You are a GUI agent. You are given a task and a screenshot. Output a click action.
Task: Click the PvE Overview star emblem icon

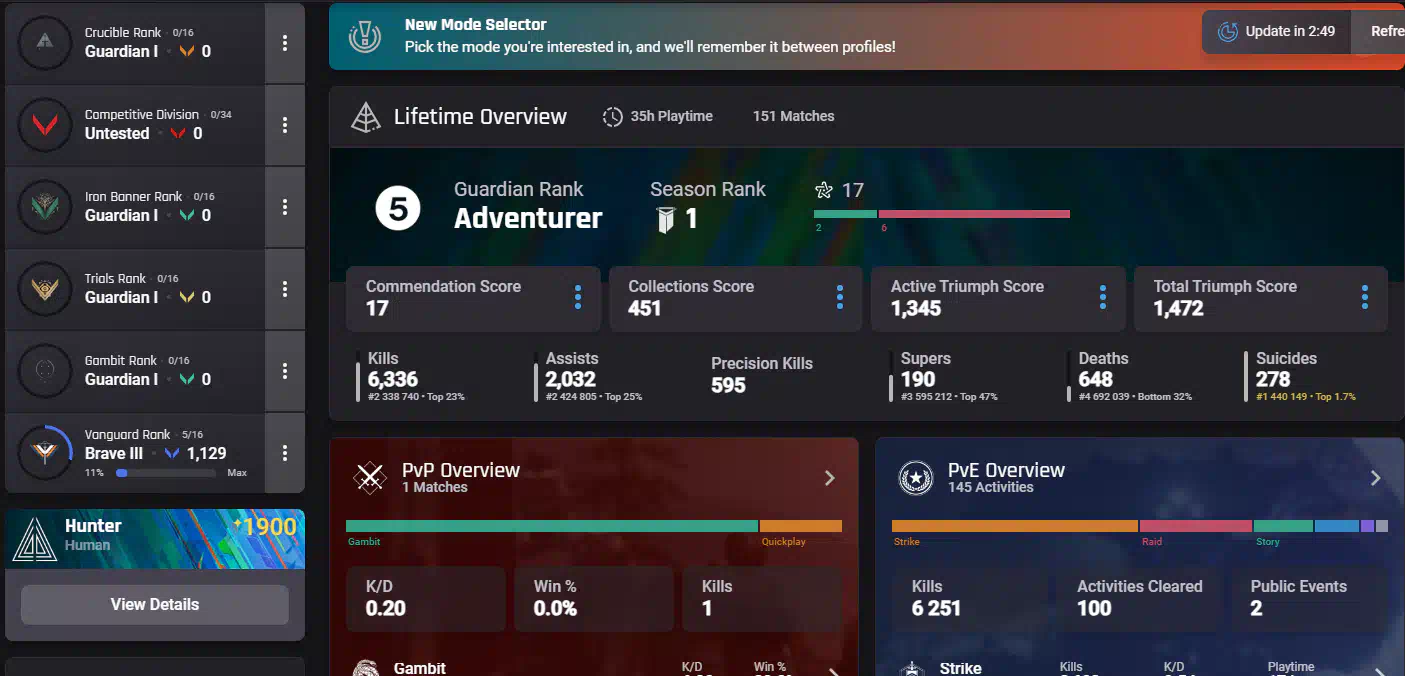click(915, 478)
